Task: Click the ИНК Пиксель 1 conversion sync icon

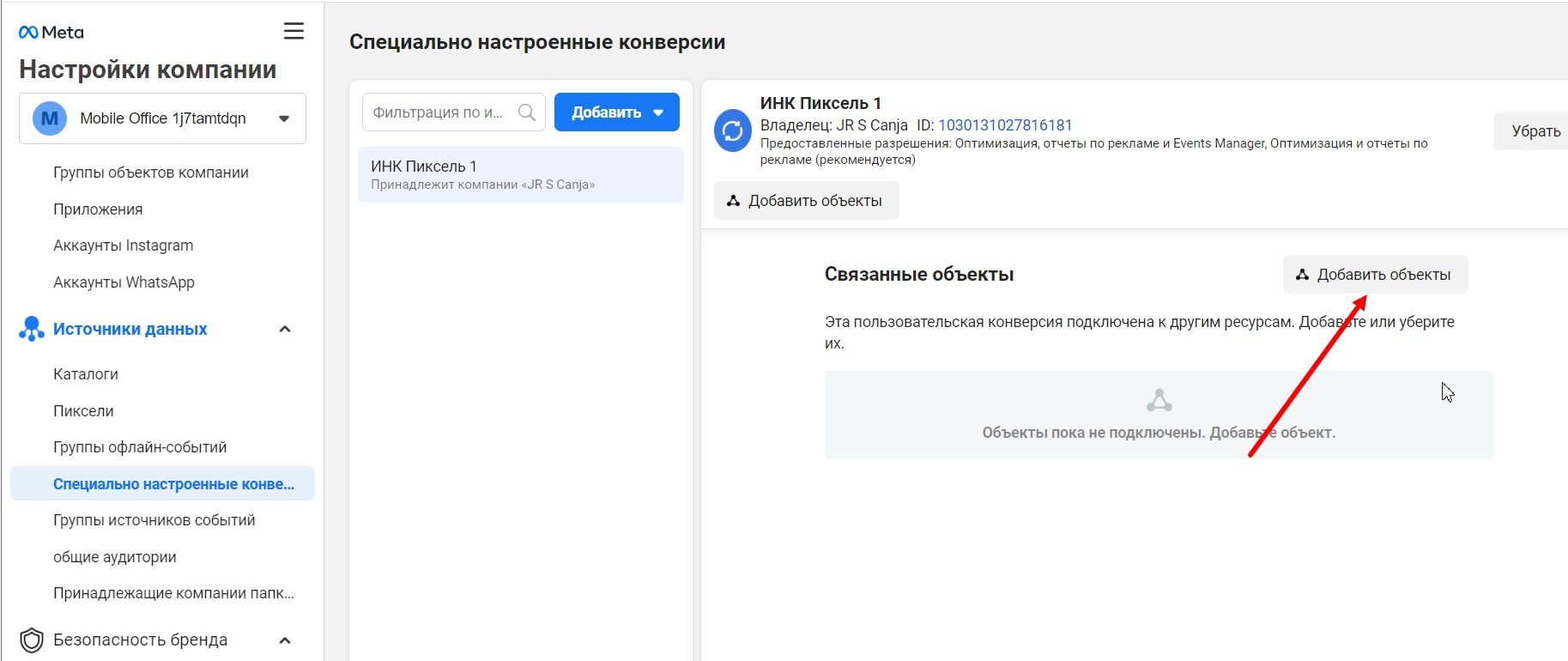Action: click(x=733, y=130)
